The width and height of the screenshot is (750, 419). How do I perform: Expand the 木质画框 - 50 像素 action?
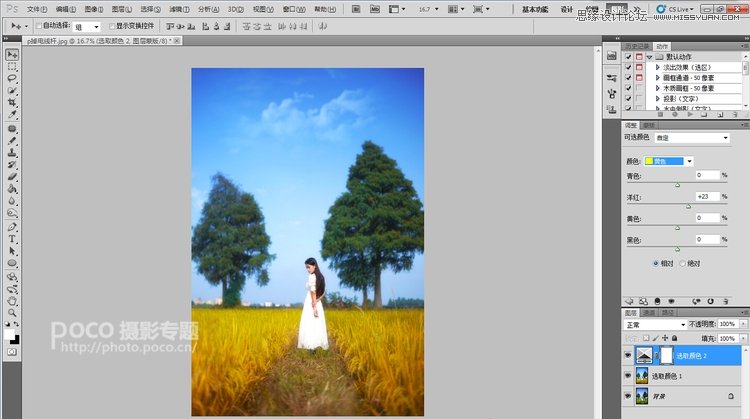pos(658,88)
